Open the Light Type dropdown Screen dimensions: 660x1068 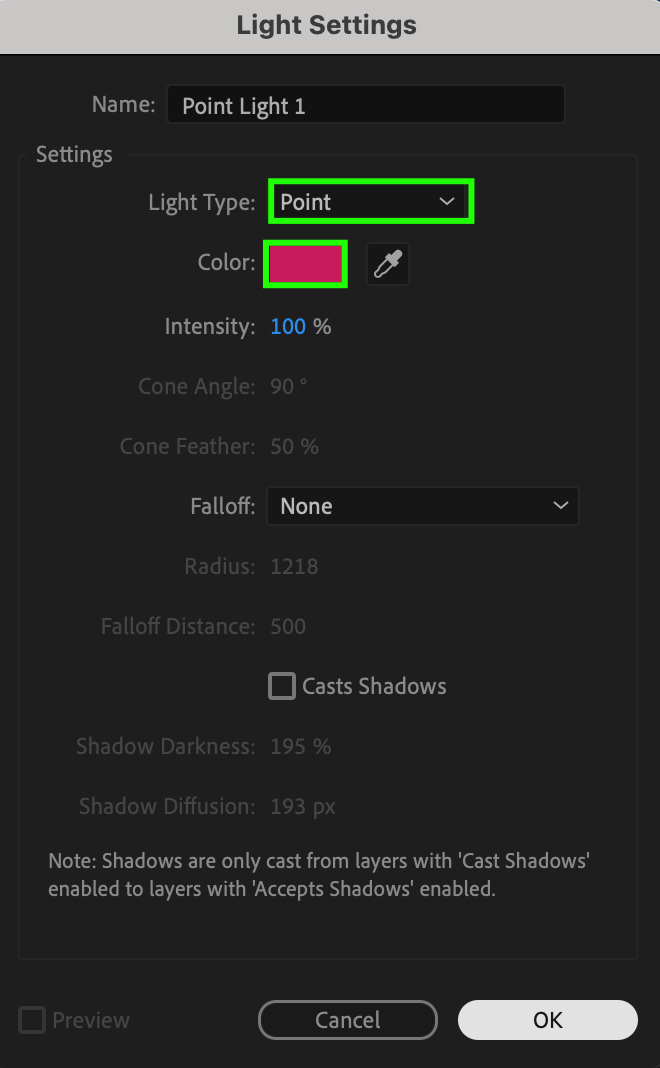pos(370,202)
